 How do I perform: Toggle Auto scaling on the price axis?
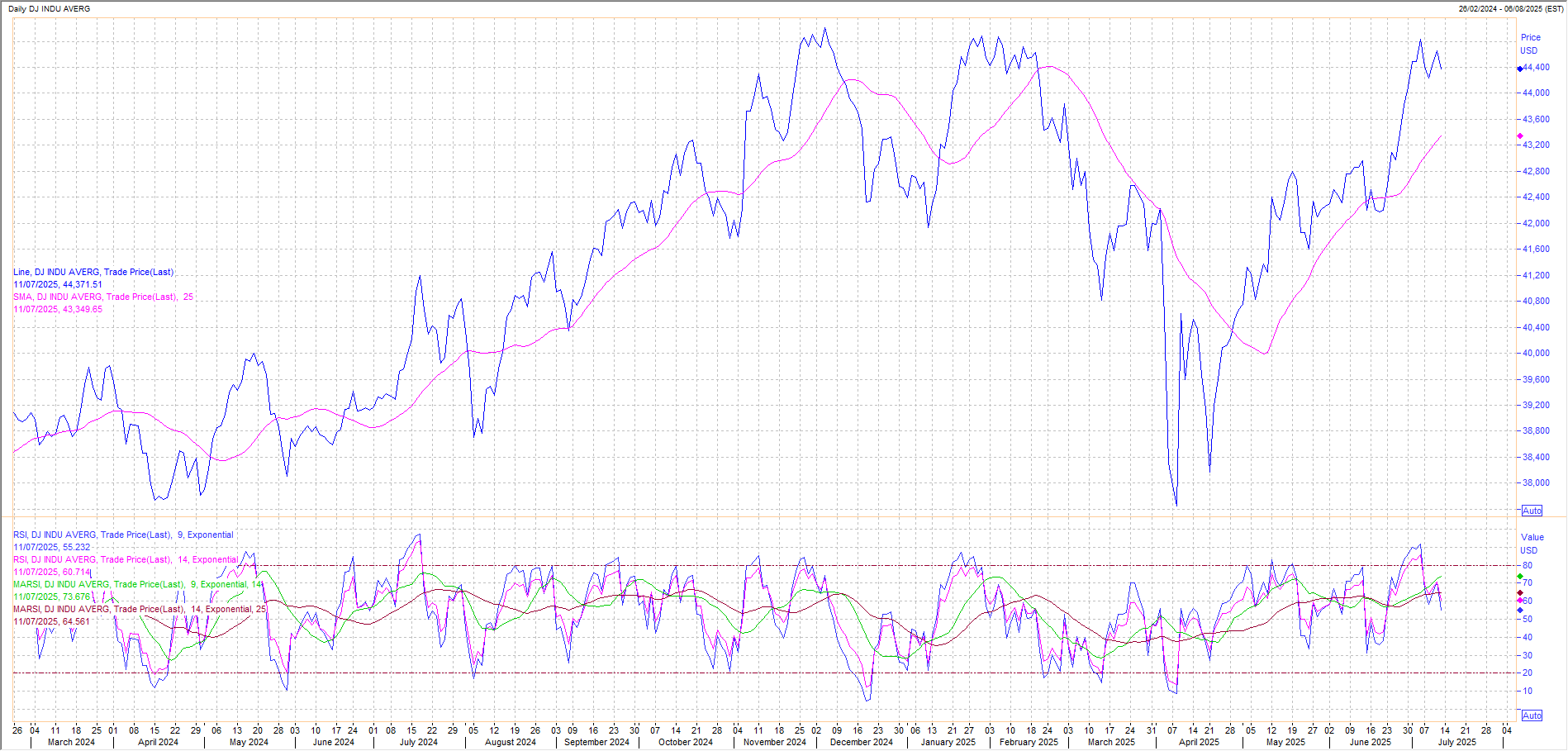(1532, 511)
